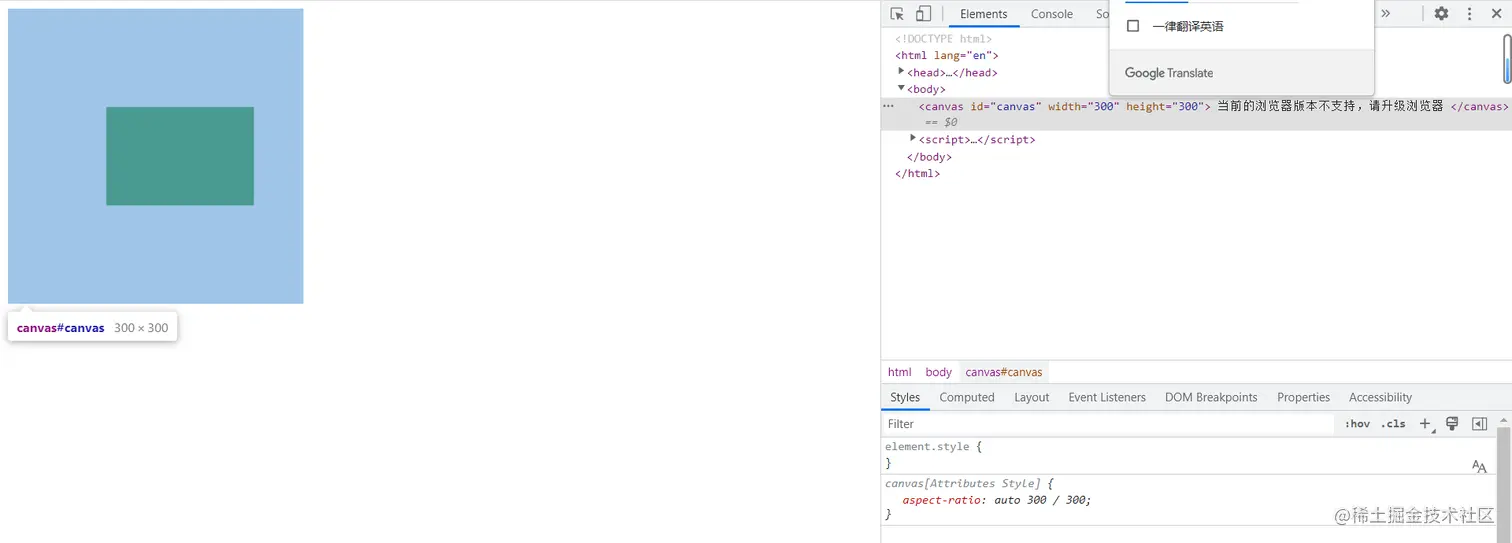This screenshot has width=1512, height=543.
Task: Click the 300 × 300 tooltip dimensions
Action: (141, 328)
